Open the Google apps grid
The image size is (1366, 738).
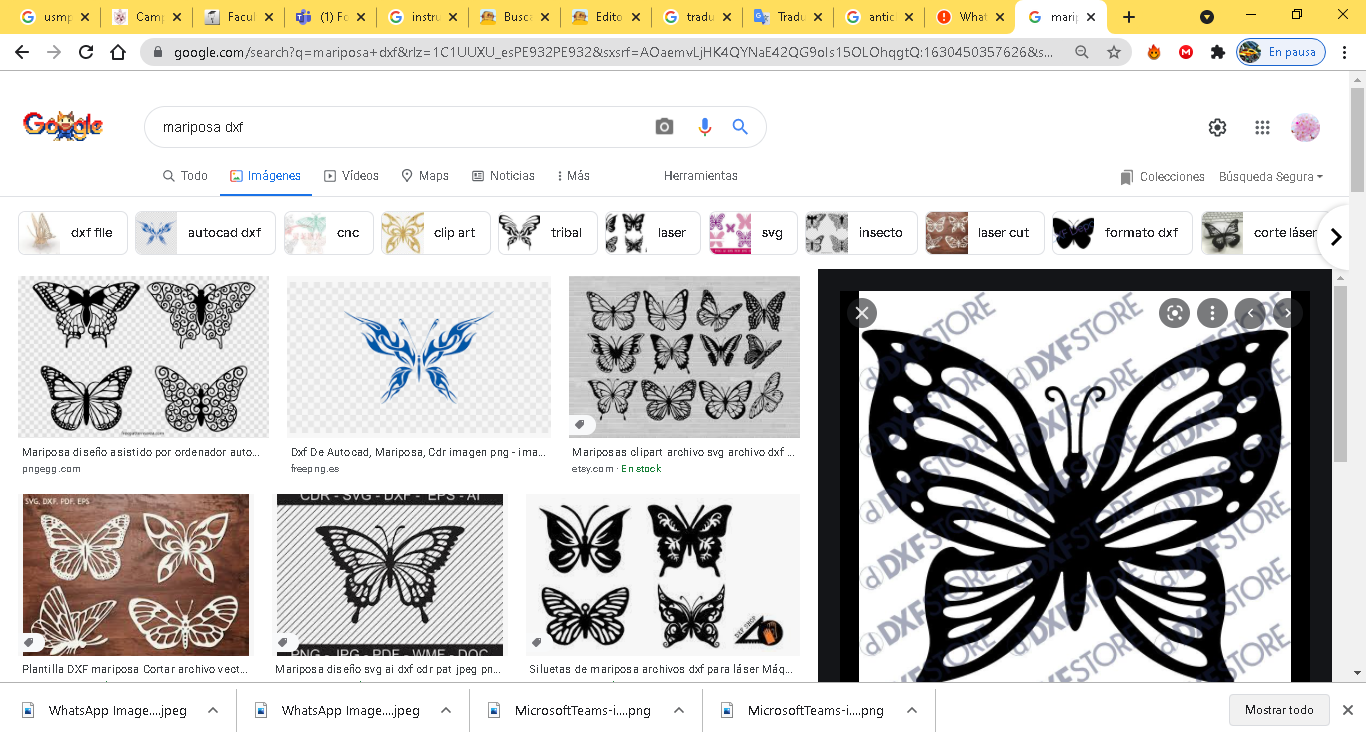pos(1262,127)
